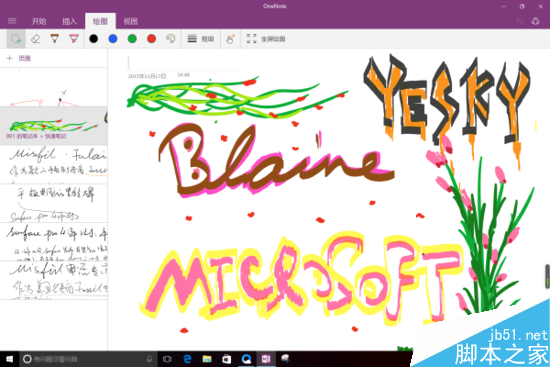
Task: Open the Windows Start menu
Action: tap(9, 359)
